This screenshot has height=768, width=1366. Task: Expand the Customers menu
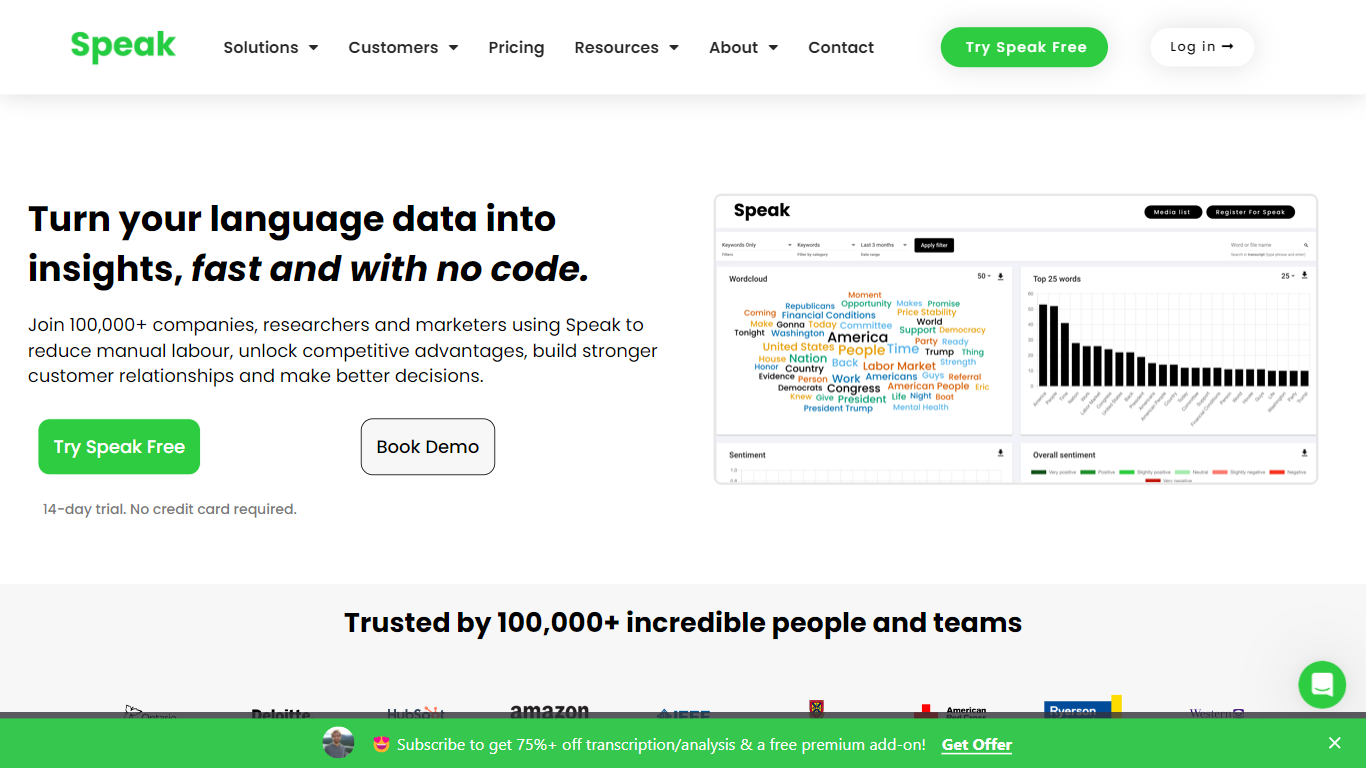coord(403,47)
